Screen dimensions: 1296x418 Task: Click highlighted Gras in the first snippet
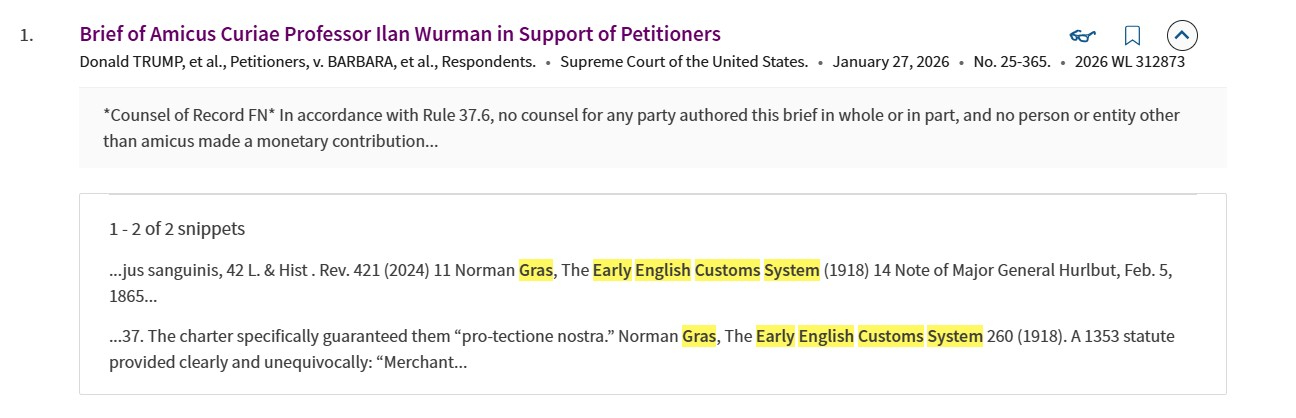[x=535, y=270]
